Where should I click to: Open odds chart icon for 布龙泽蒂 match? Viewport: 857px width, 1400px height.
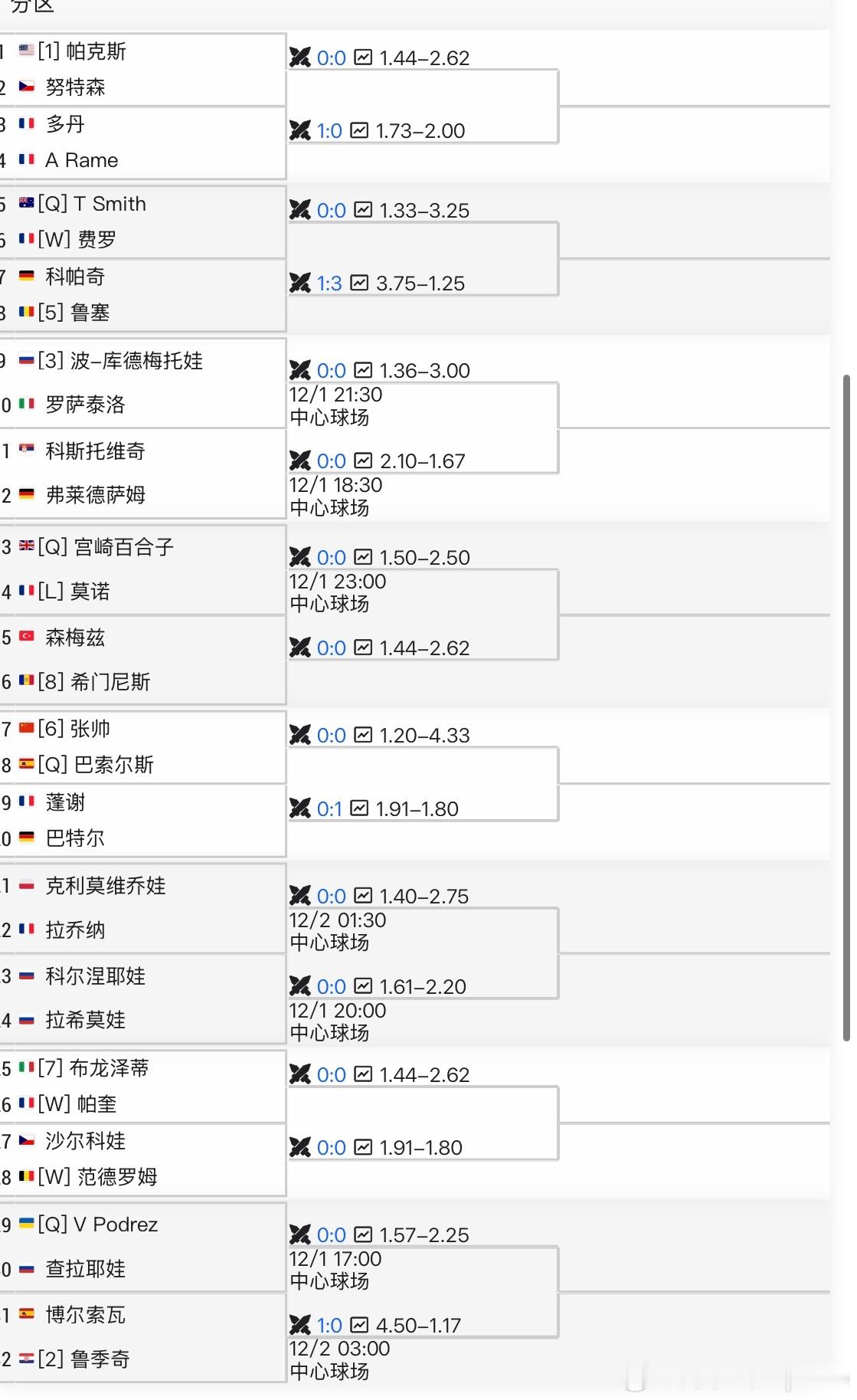point(363,1074)
